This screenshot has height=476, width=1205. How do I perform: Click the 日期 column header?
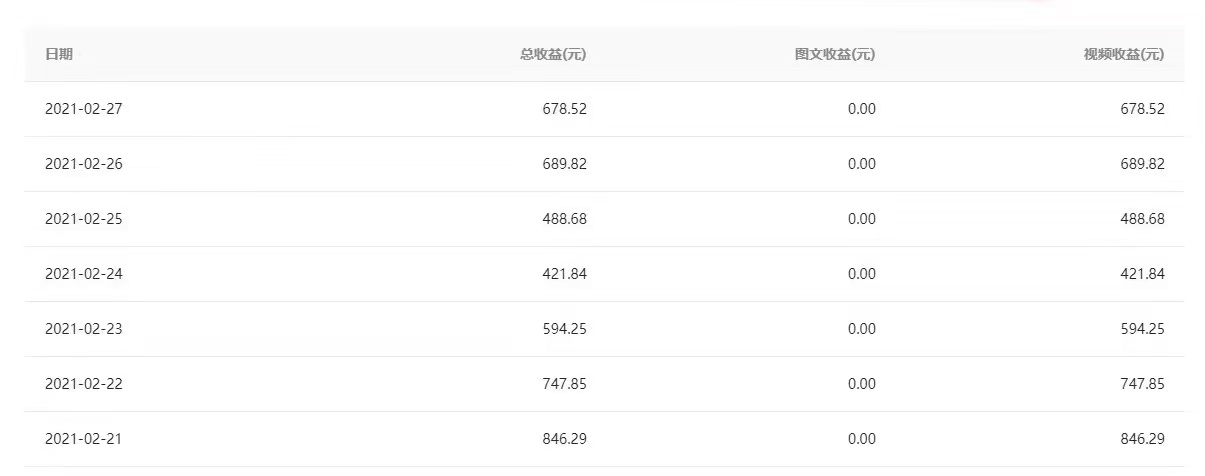point(59,55)
